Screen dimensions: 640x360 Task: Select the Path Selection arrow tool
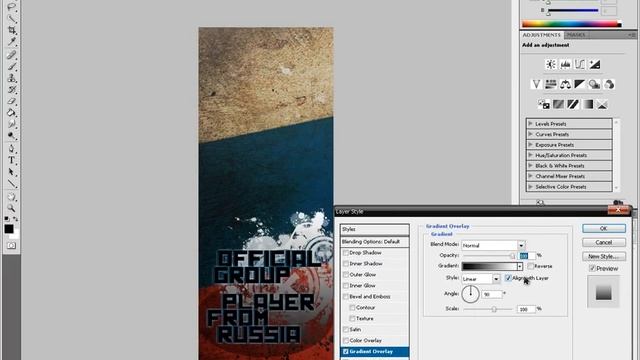point(12,172)
